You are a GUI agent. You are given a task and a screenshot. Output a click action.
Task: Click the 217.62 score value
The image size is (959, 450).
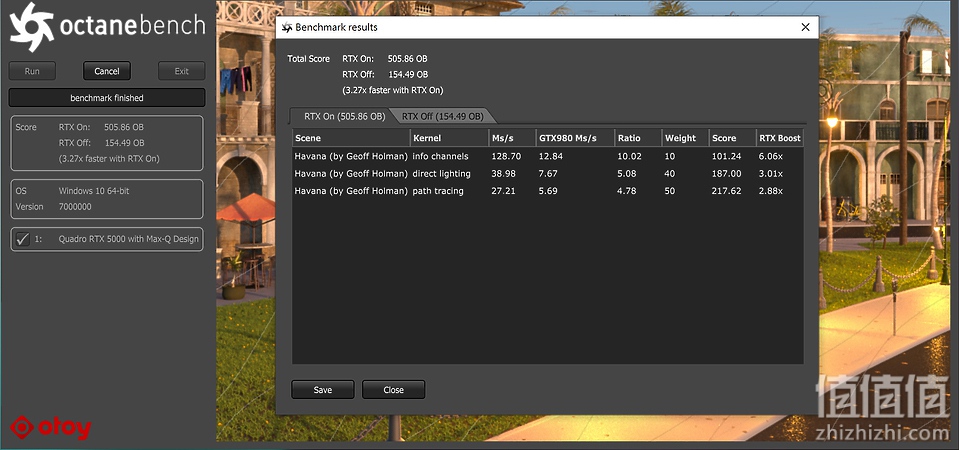(x=727, y=191)
